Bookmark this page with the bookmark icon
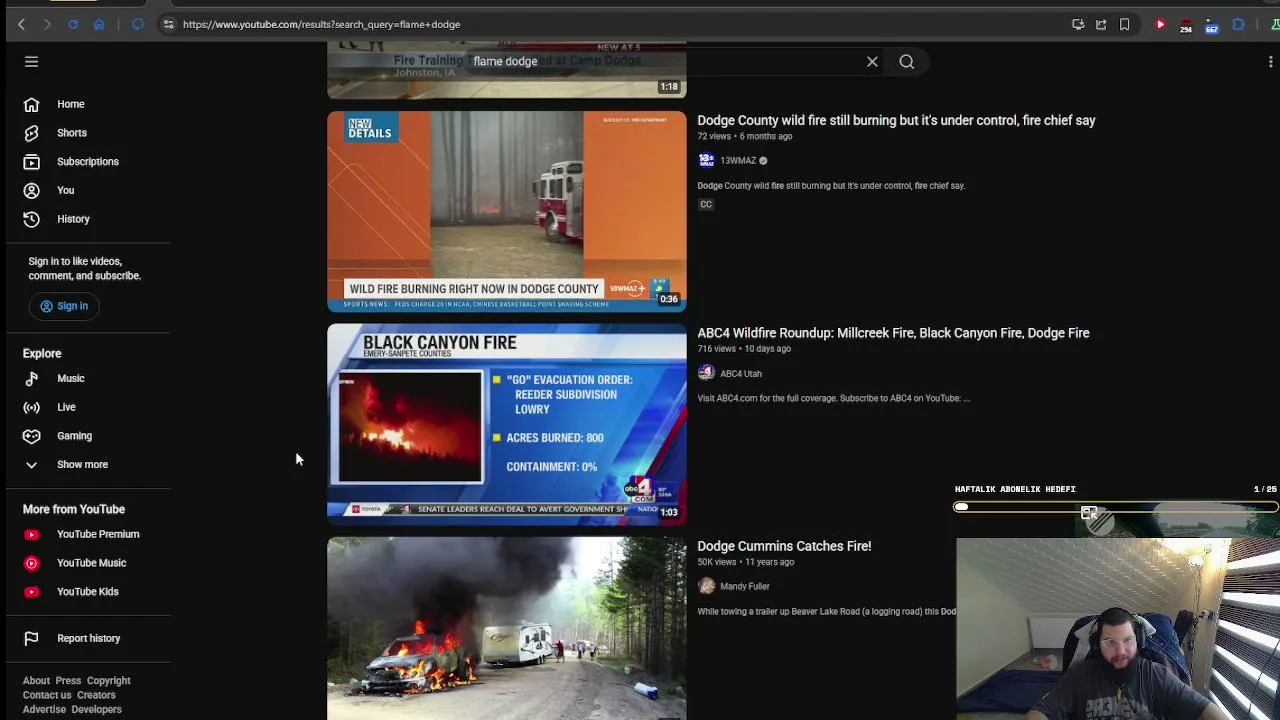 [1124, 24]
